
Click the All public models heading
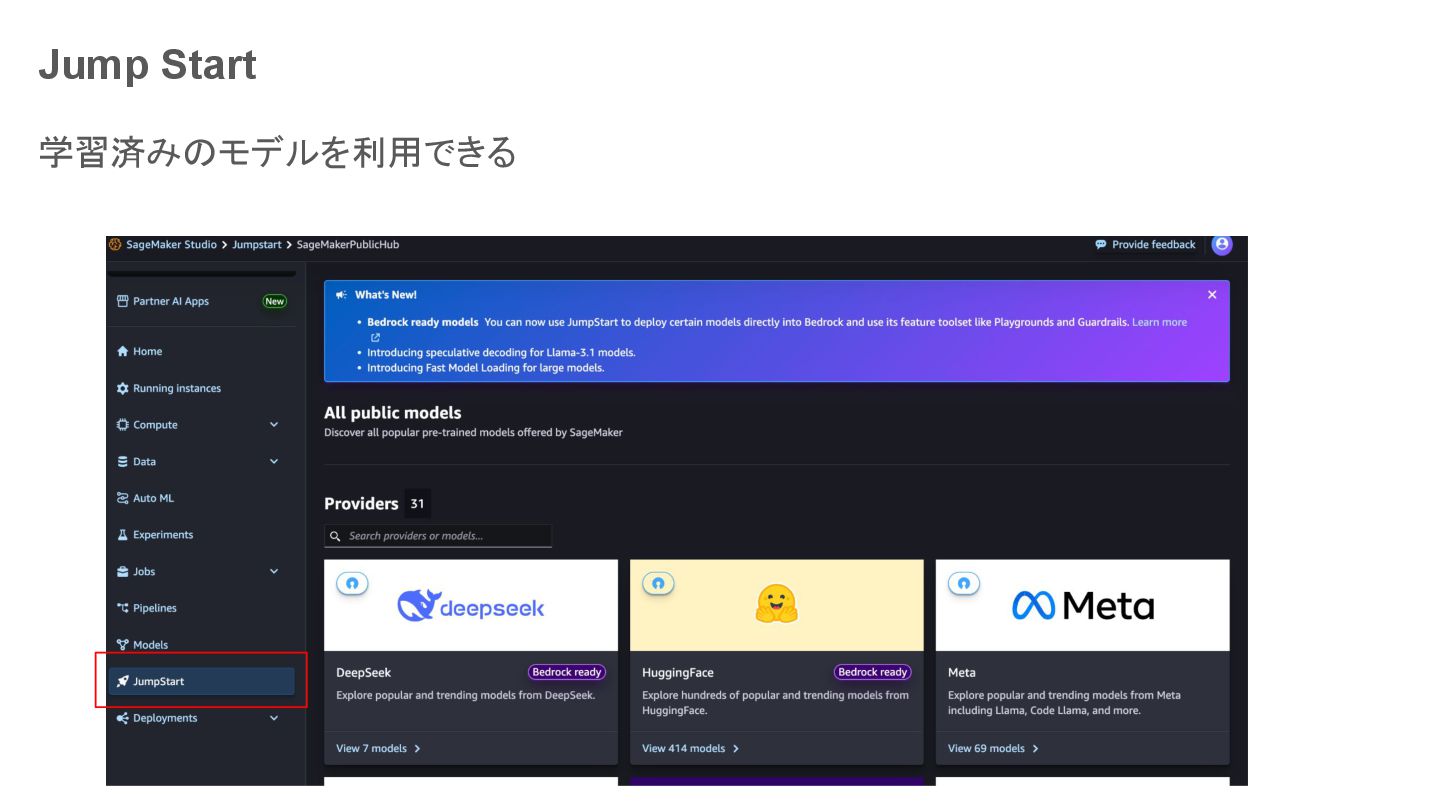[393, 413]
